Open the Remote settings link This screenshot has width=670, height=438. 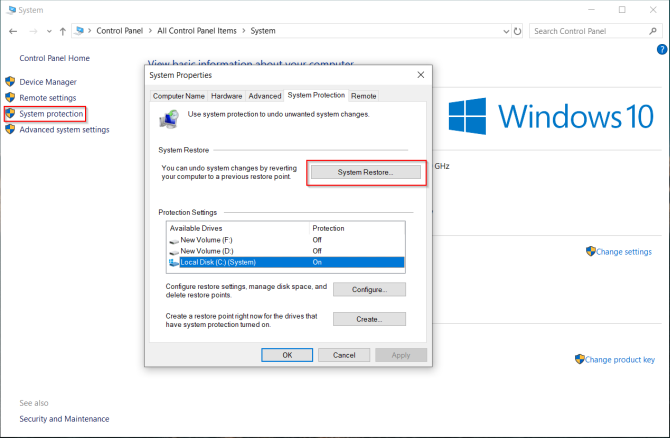pyautogui.click(x=48, y=98)
